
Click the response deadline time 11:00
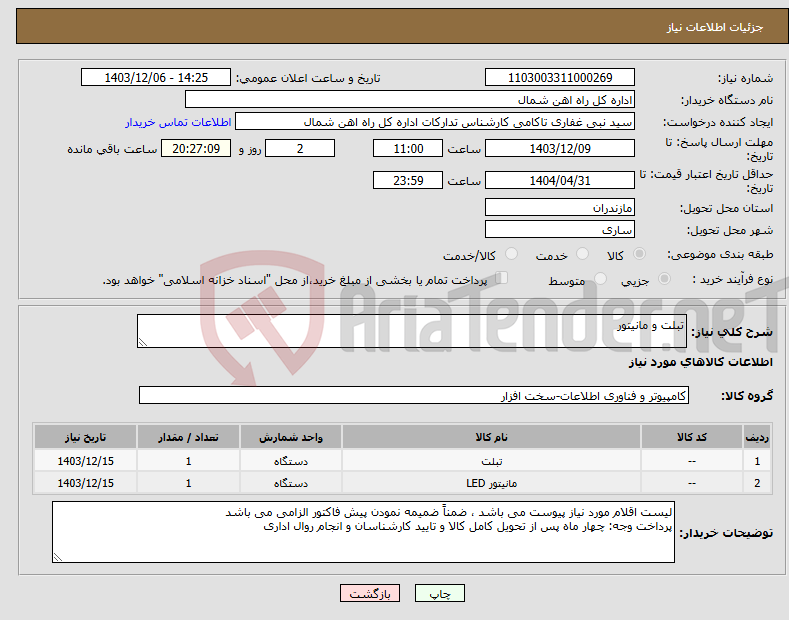tap(408, 148)
